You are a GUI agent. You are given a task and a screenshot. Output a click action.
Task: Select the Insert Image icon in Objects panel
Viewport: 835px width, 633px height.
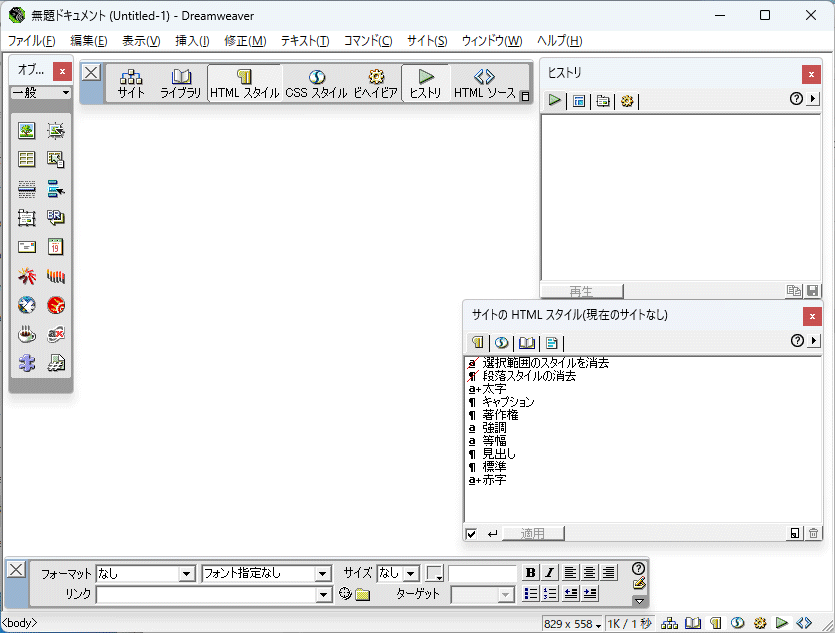(27, 130)
